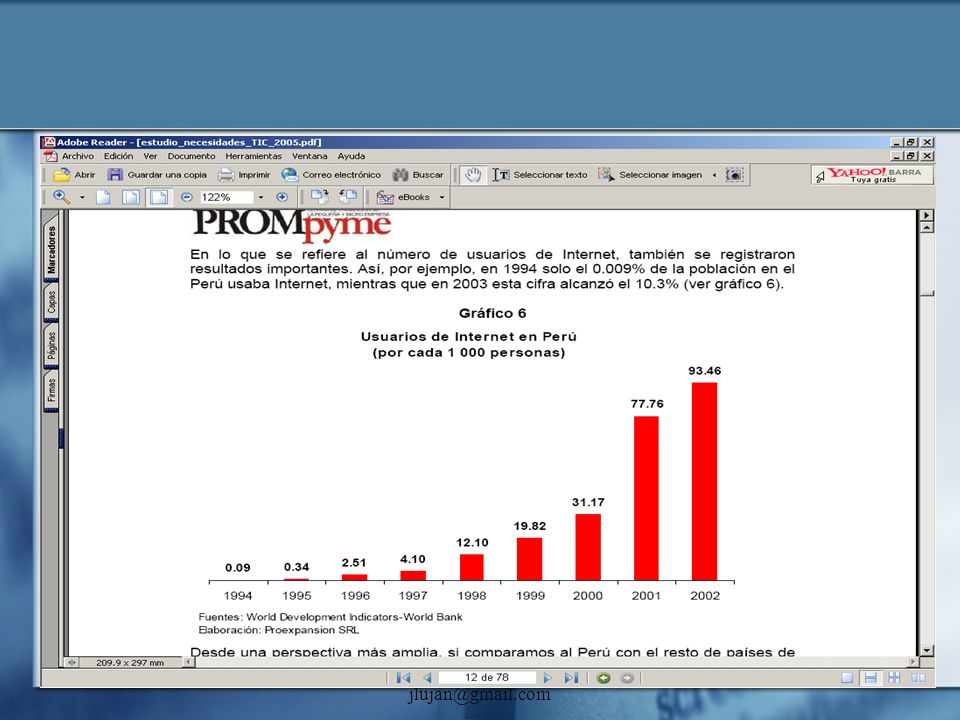Click the Gráfico 6 heading
The width and height of the screenshot is (960, 720).
(x=492, y=313)
